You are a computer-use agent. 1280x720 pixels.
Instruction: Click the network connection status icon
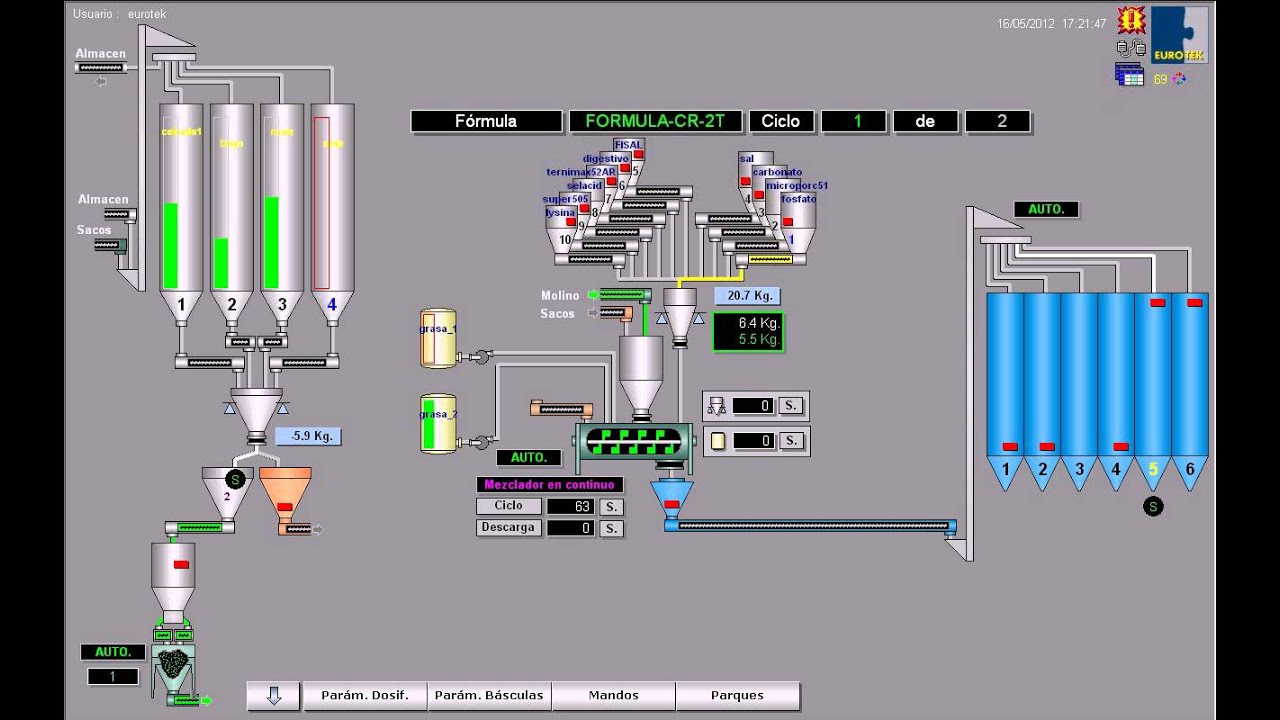click(x=1131, y=47)
